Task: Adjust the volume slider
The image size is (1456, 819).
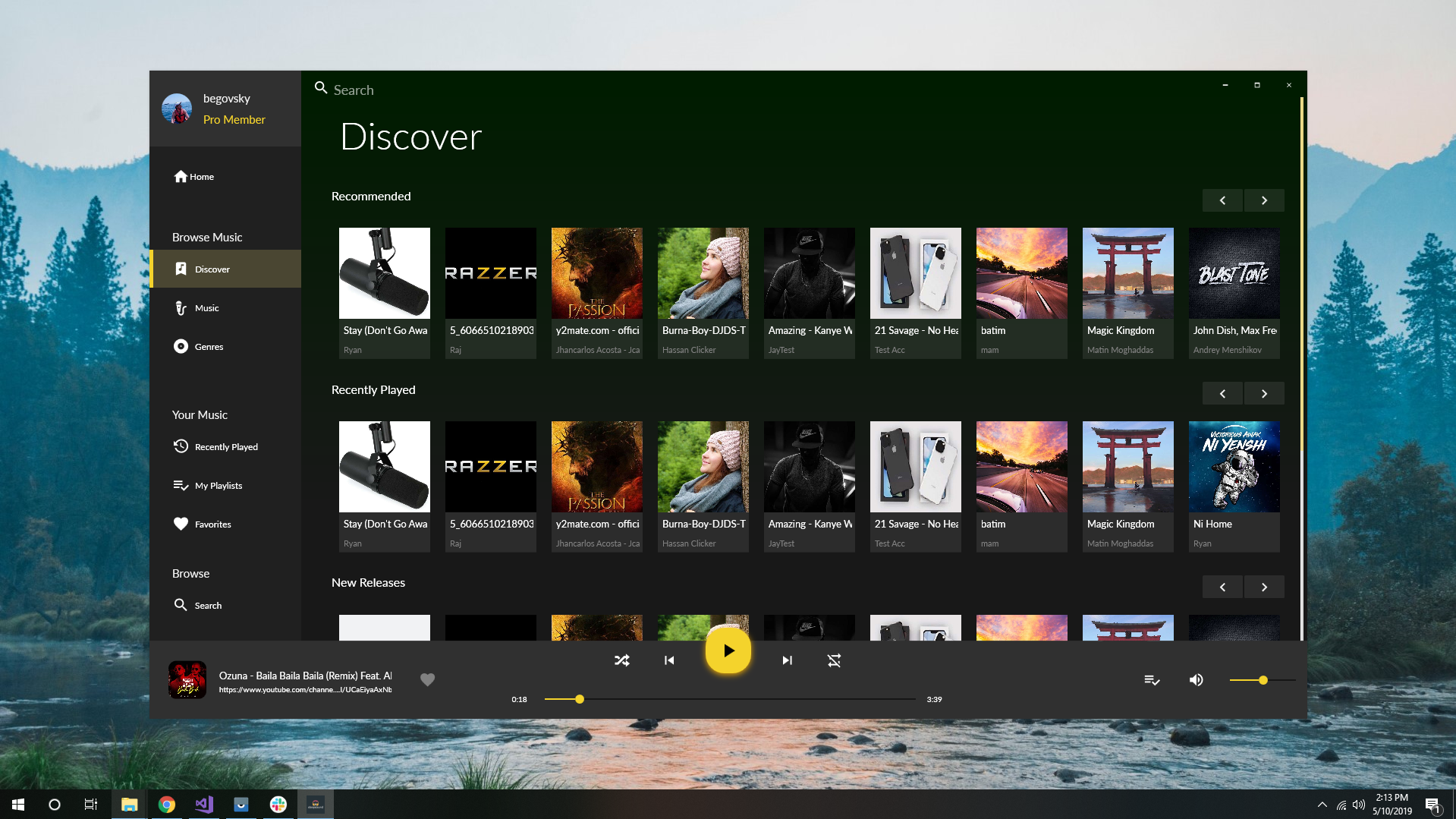Action: [x=1261, y=680]
